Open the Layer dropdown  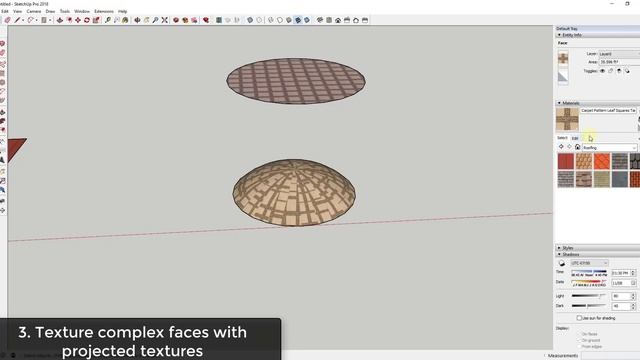coord(619,54)
